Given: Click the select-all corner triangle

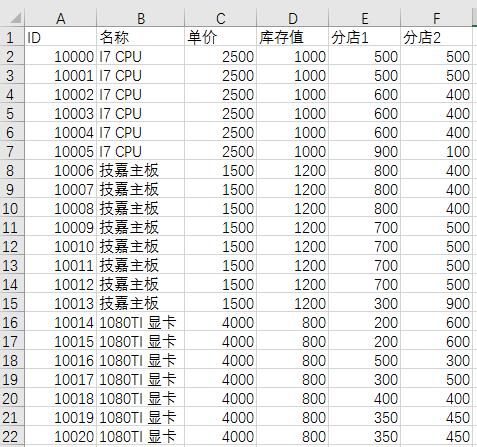Looking at the screenshot, I should [15, 19].
